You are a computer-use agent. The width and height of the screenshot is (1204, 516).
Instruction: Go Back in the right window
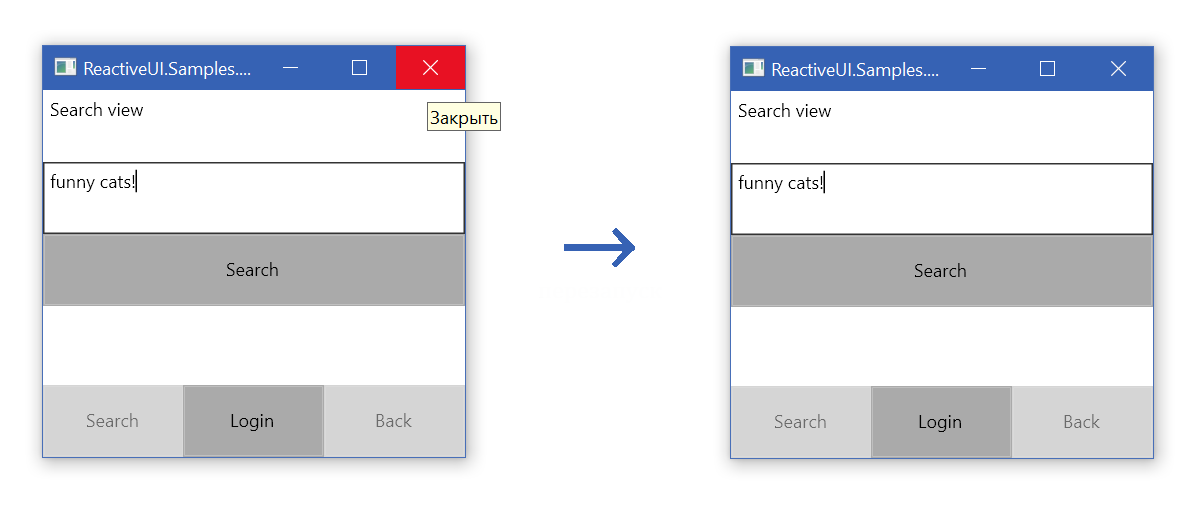(1082, 422)
